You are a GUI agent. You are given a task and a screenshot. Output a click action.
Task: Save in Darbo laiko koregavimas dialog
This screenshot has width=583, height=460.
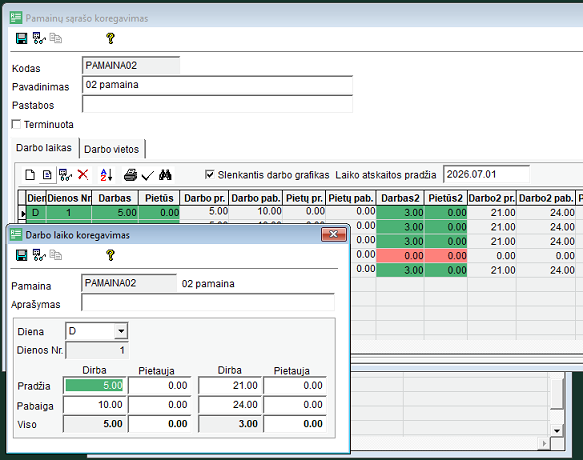(22, 255)
